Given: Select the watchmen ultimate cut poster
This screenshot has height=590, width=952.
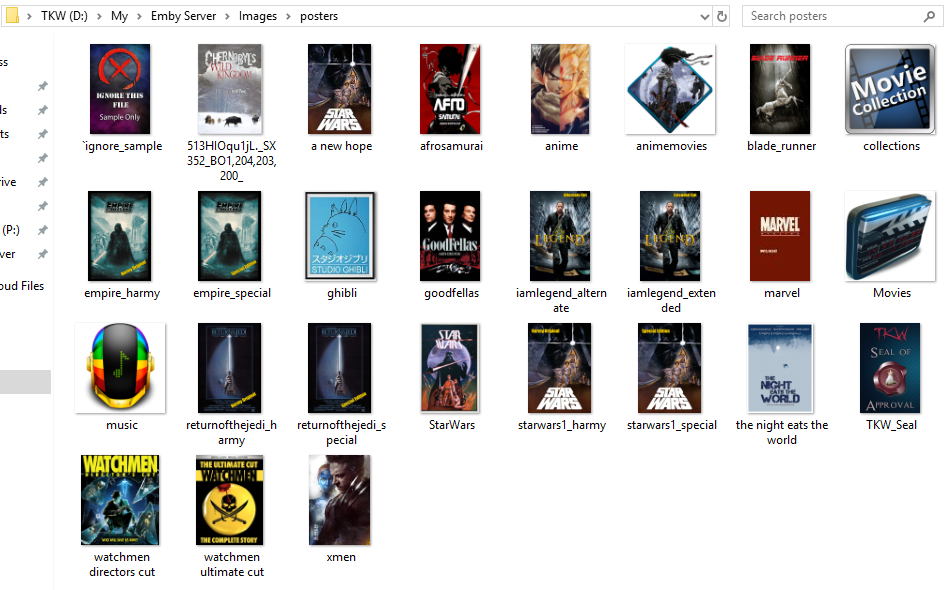Looking at the screenshot, I should click(x=230, y=500).
